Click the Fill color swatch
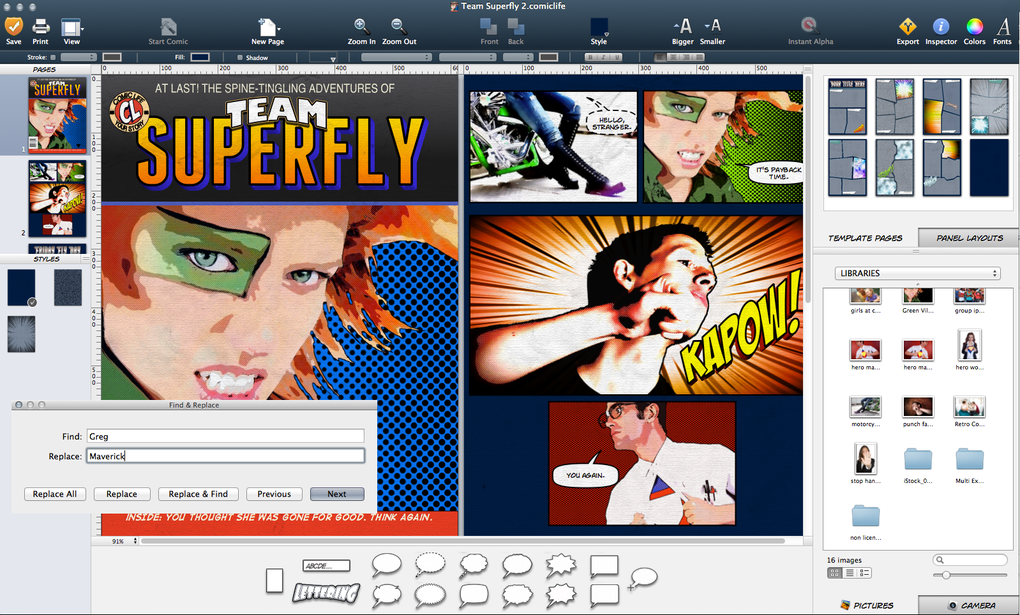 200,57
